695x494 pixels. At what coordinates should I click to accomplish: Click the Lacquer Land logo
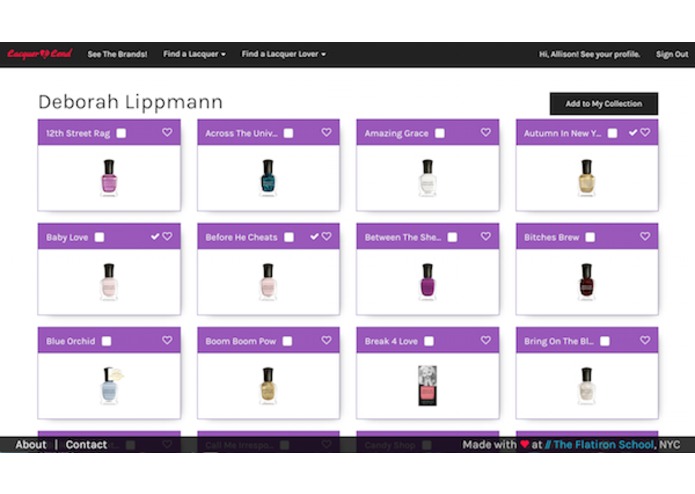click(x=39, y=54)
